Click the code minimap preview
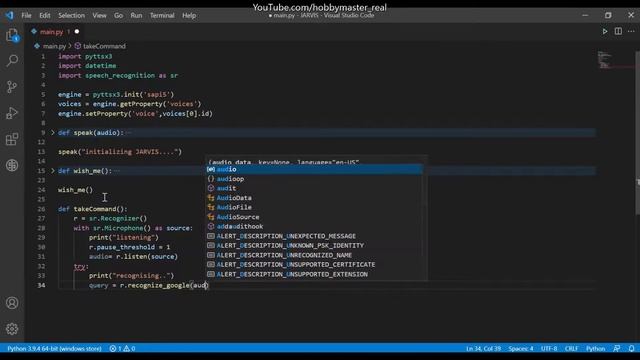 coord(604,60)
